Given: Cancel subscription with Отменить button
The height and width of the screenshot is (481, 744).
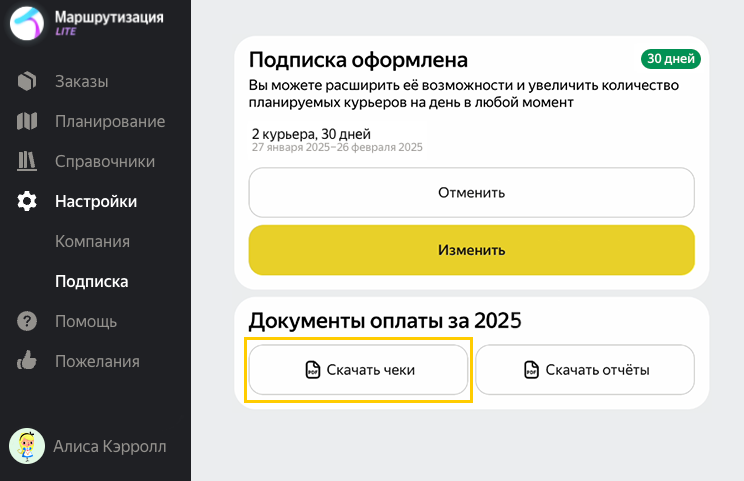Looking at the screenshot, I should point(472,193).
